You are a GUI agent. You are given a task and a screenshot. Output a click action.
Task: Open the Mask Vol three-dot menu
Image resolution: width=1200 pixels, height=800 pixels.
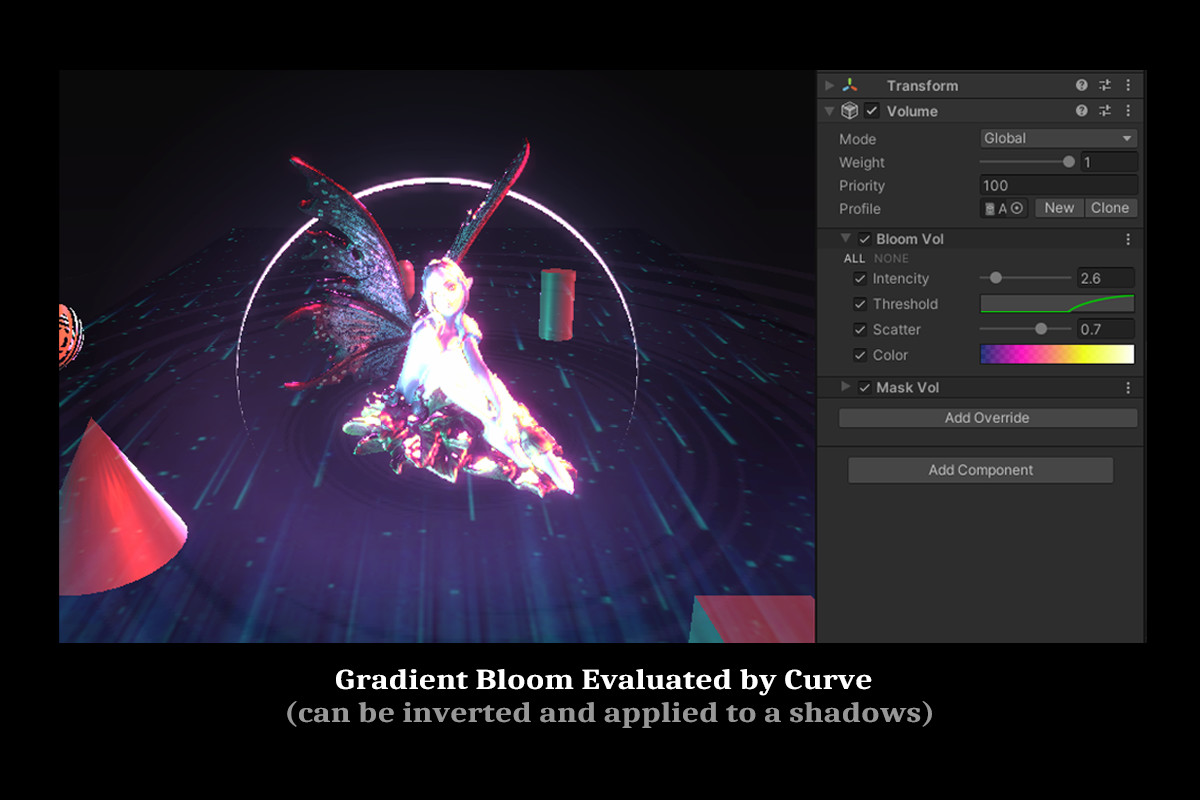1128,387
